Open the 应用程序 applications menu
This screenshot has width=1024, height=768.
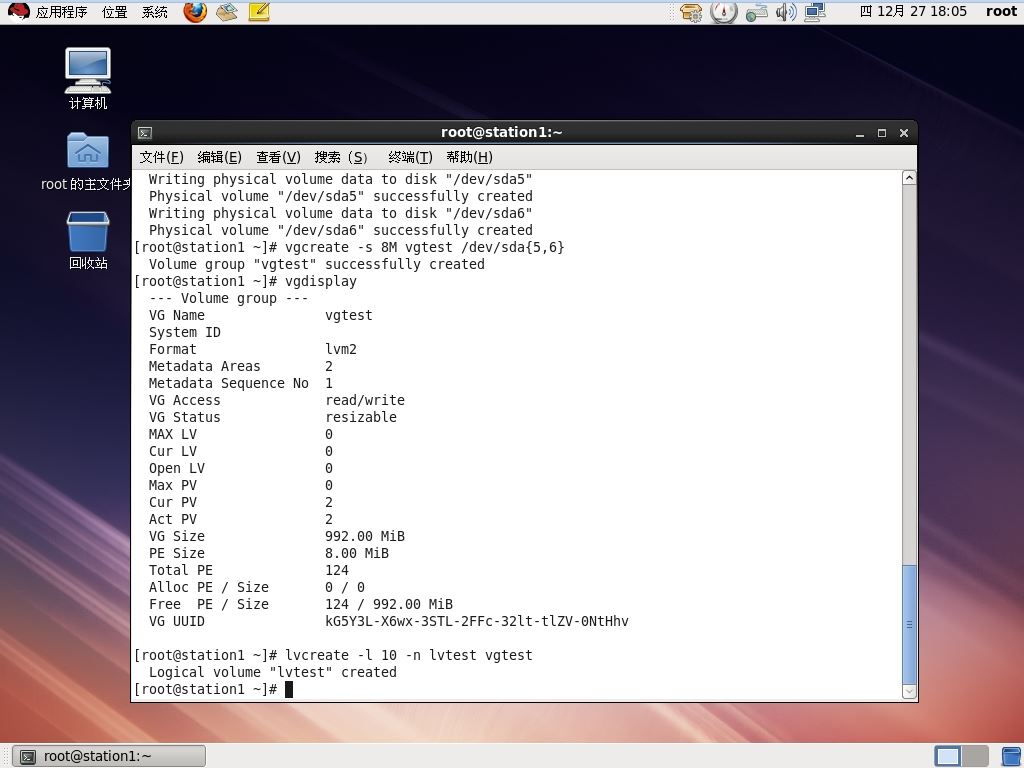coord(61,12)
